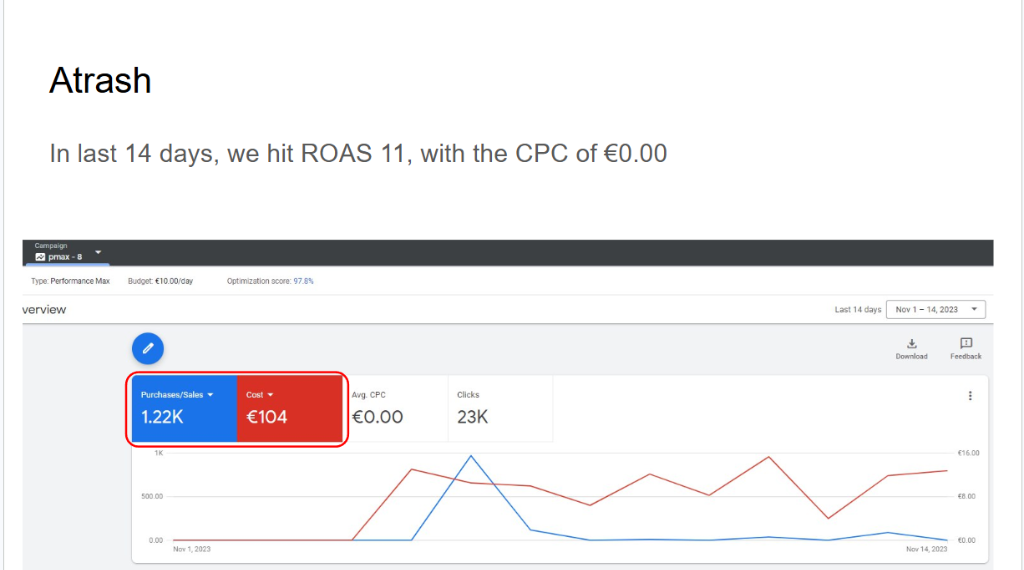Click the 1.22K purchases value
This screenshot has height=570, width=1024.
click(162, 417)
